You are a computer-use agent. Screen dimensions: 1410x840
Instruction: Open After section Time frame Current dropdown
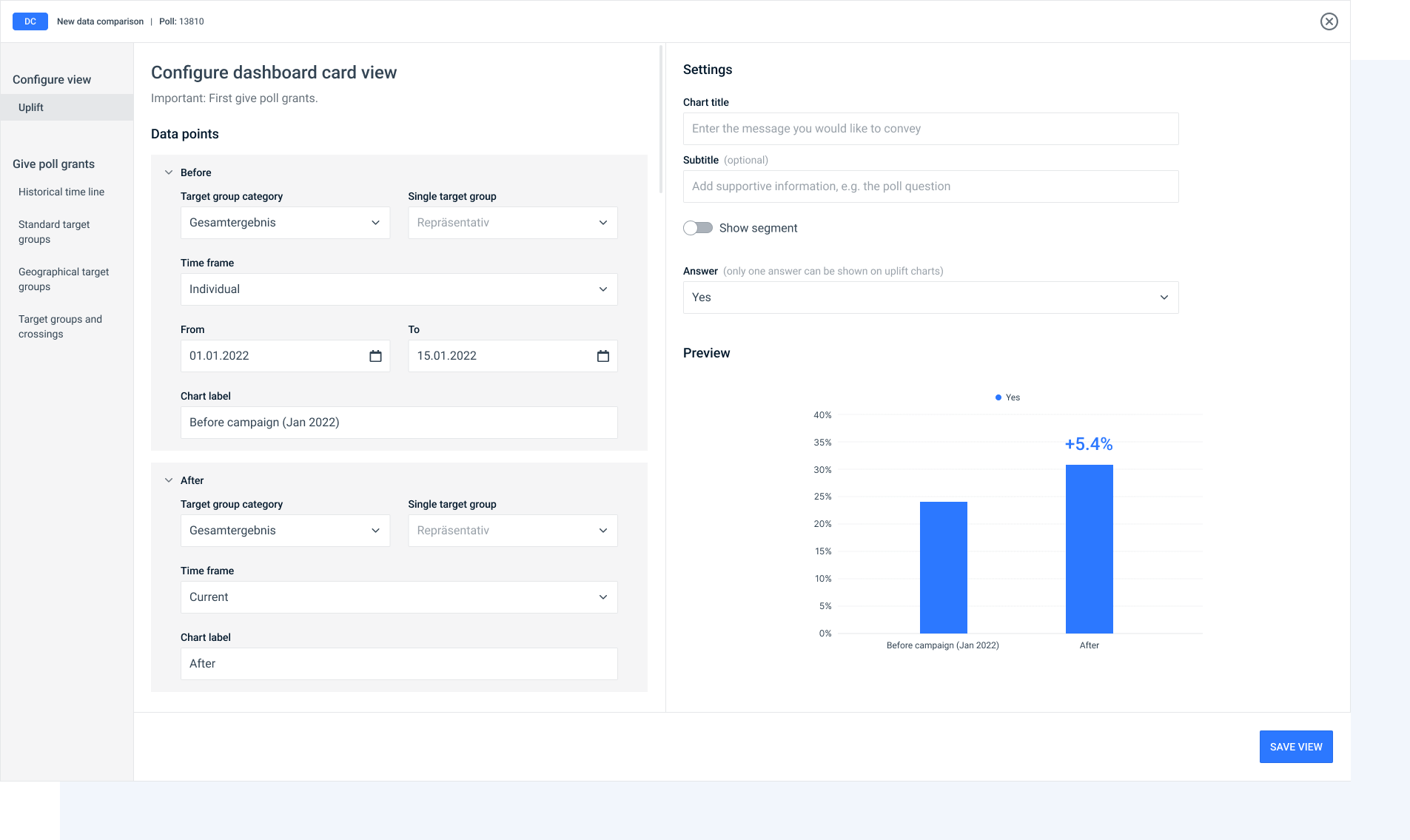pos(398,597)
